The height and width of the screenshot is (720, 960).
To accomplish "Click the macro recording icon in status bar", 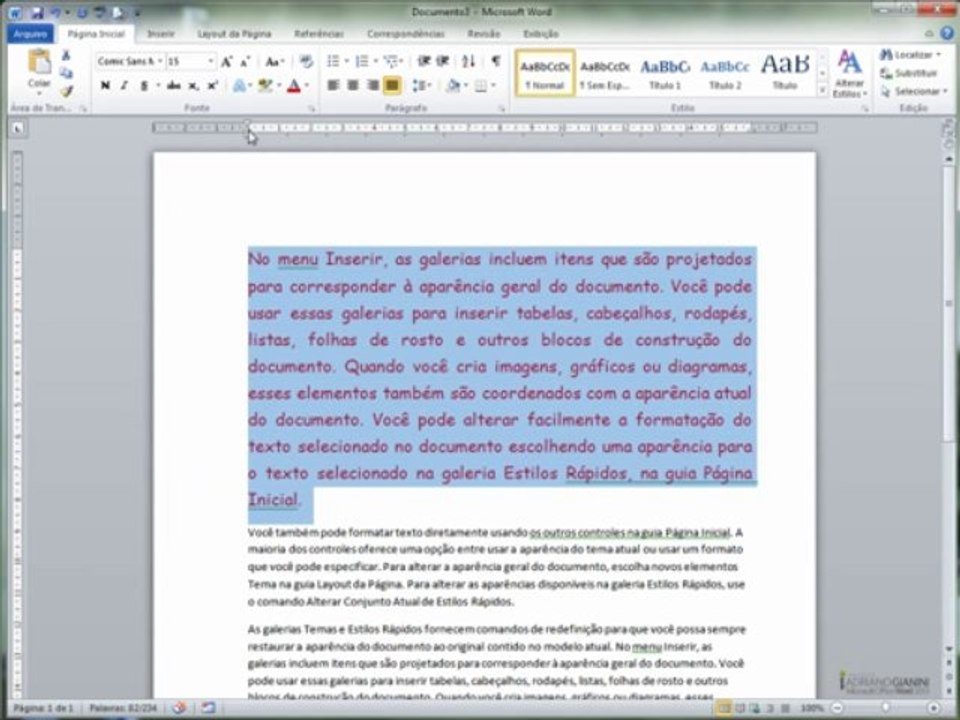I will tap(208, 708).
